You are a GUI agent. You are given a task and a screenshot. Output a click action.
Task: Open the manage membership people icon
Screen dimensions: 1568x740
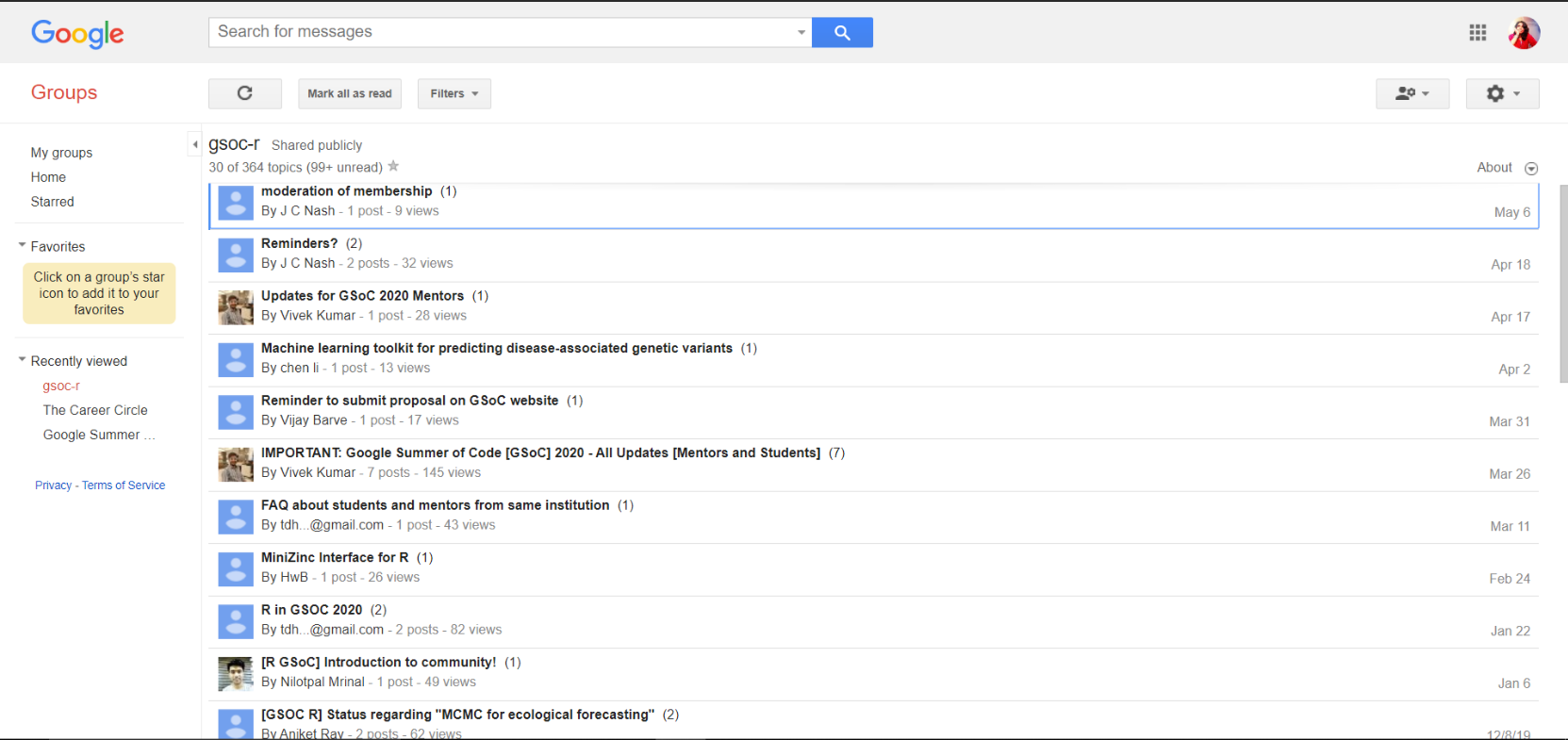point(1411,93)
